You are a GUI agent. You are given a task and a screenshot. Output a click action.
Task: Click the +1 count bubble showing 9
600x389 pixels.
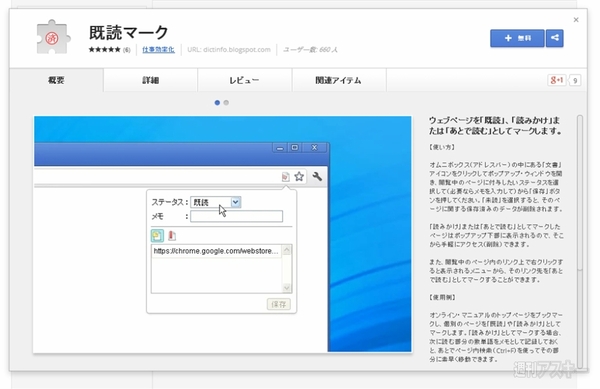coord(574,80)
